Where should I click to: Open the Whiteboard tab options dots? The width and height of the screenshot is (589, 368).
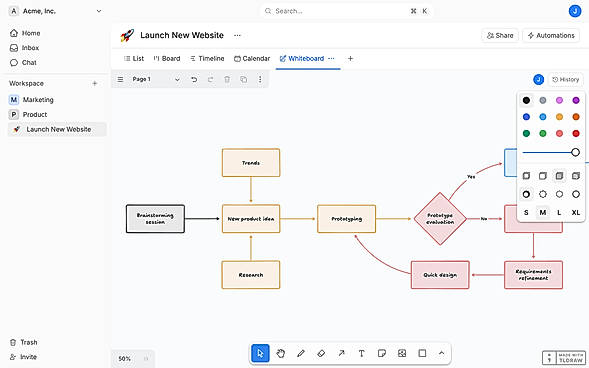point(331,58)
